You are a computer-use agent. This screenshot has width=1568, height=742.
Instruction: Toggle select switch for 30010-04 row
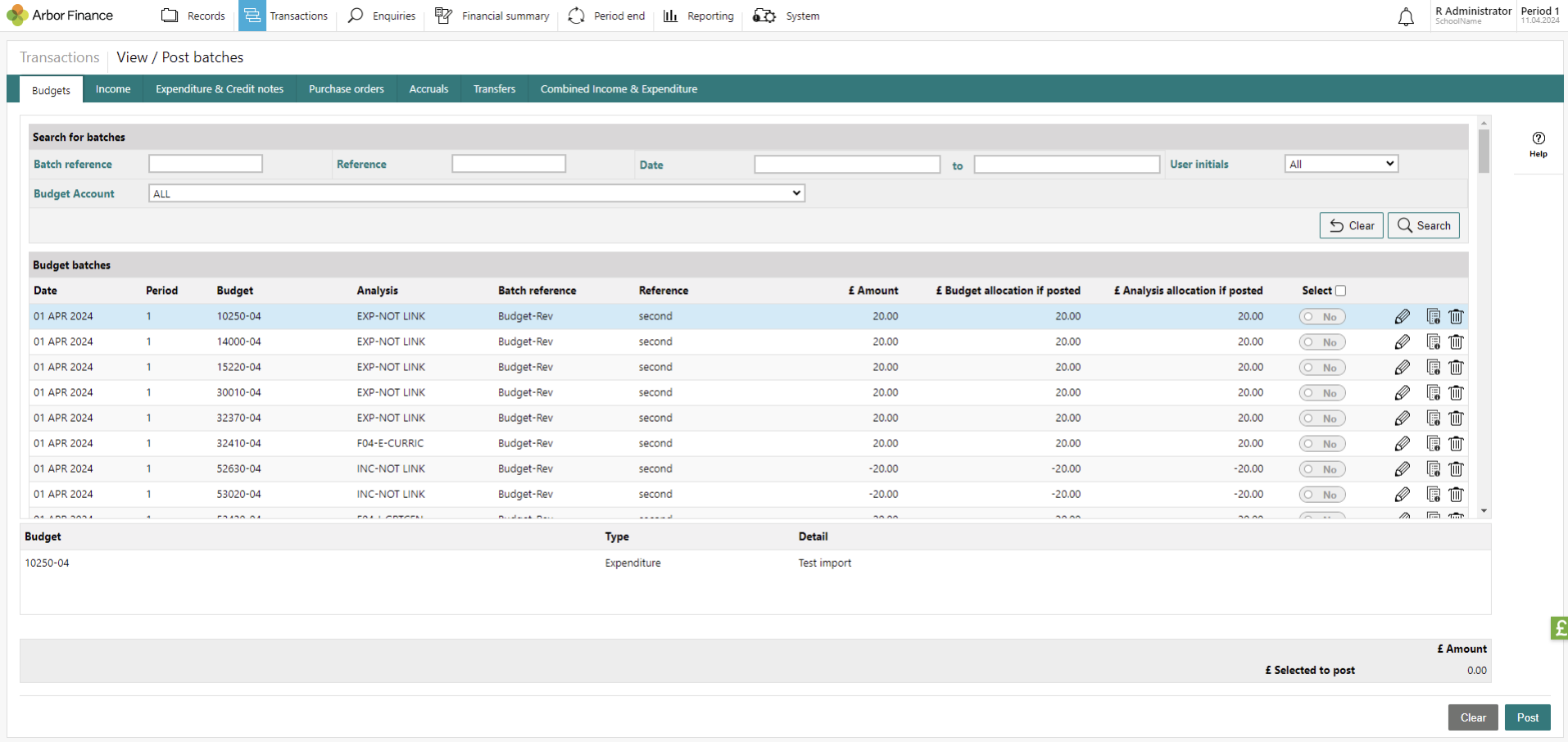(1321, 393)
